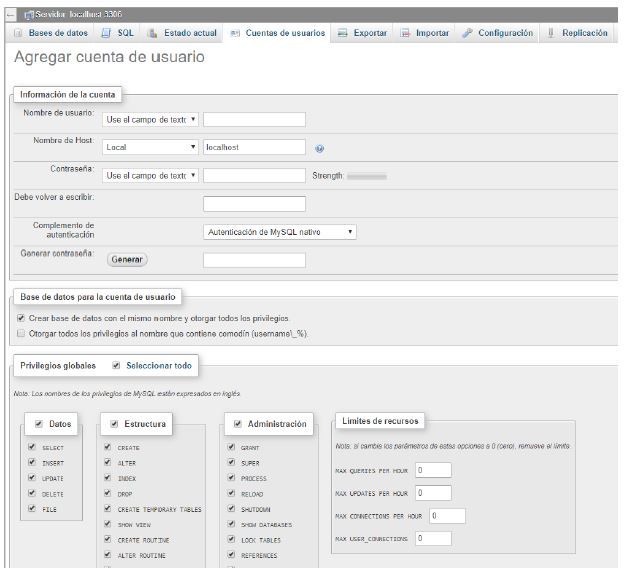
Task: Toggle the Administración group checkbox
Action: 238,424
